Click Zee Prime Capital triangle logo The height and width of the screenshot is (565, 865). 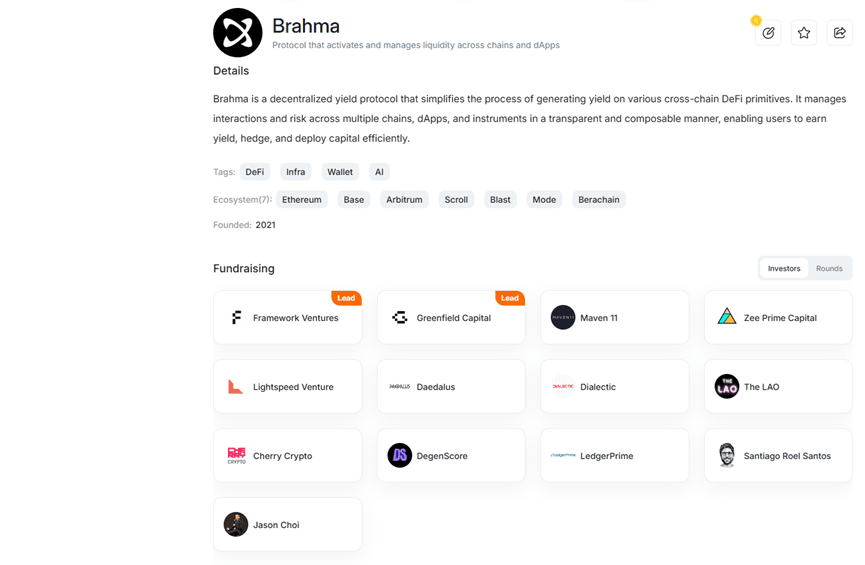tap(727, 317)
